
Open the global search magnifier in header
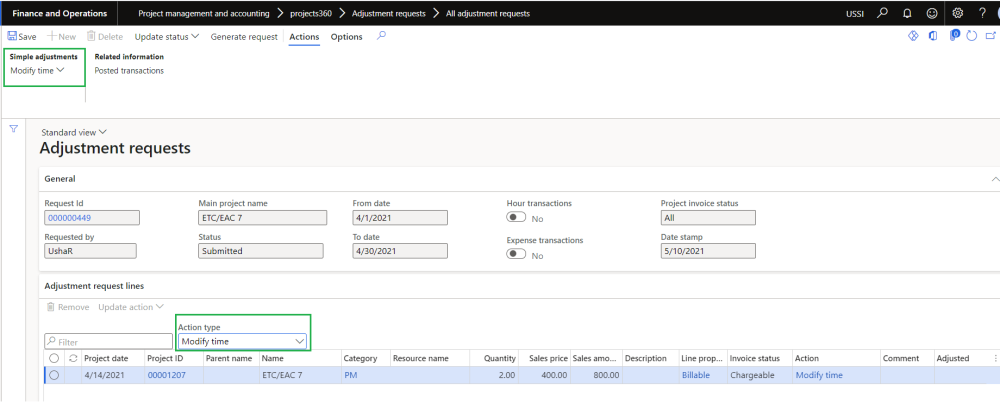(882, 13)
